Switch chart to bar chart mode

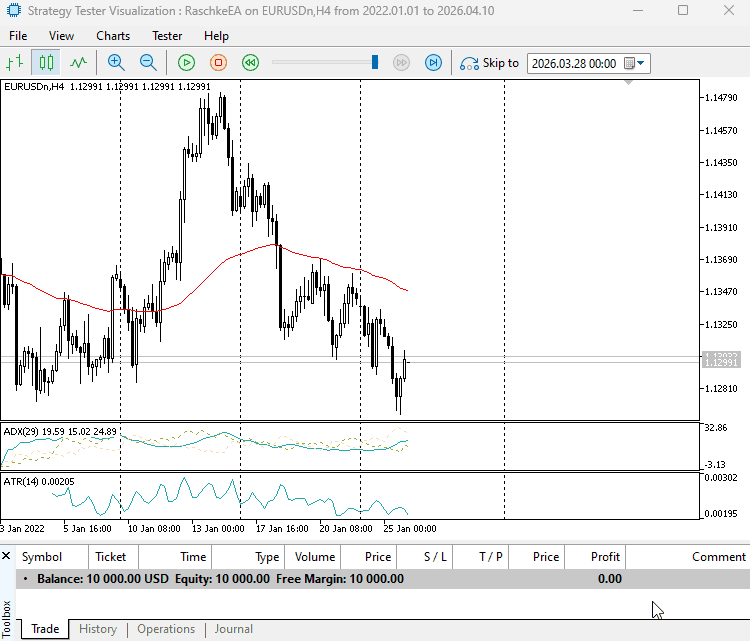[15, 63]
